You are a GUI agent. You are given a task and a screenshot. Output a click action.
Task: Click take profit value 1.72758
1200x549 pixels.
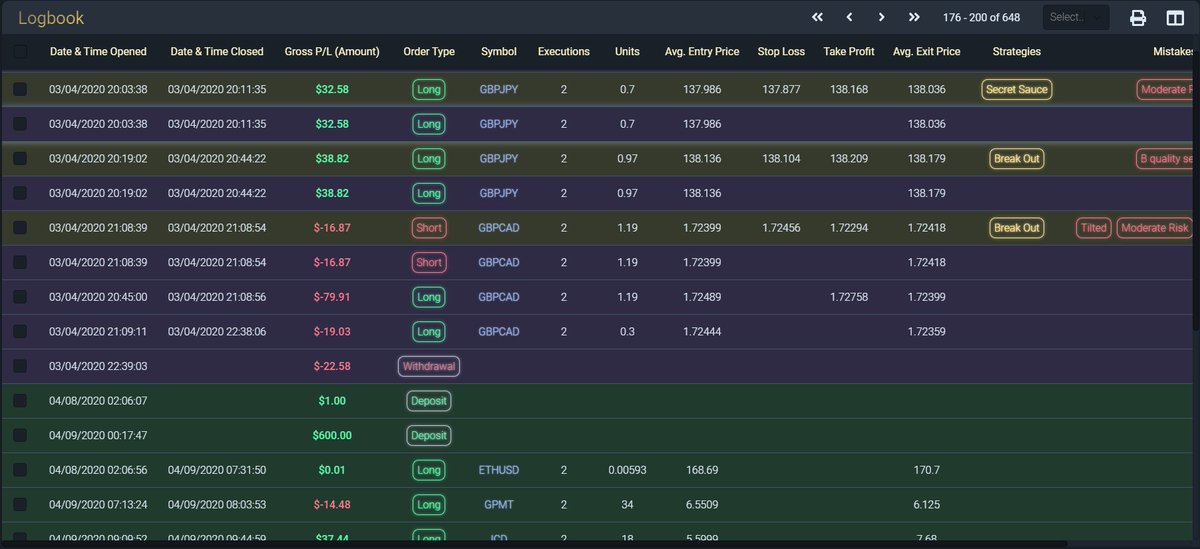(849, 297)
